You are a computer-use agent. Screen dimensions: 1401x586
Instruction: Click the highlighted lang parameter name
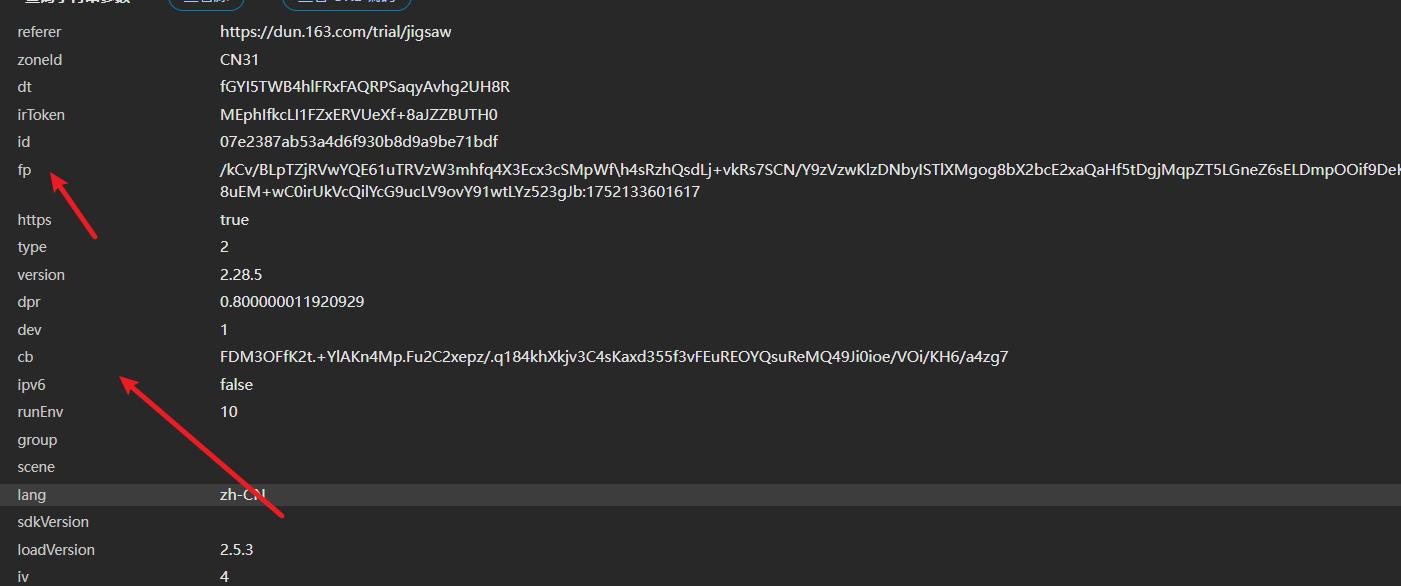(31, 495)
